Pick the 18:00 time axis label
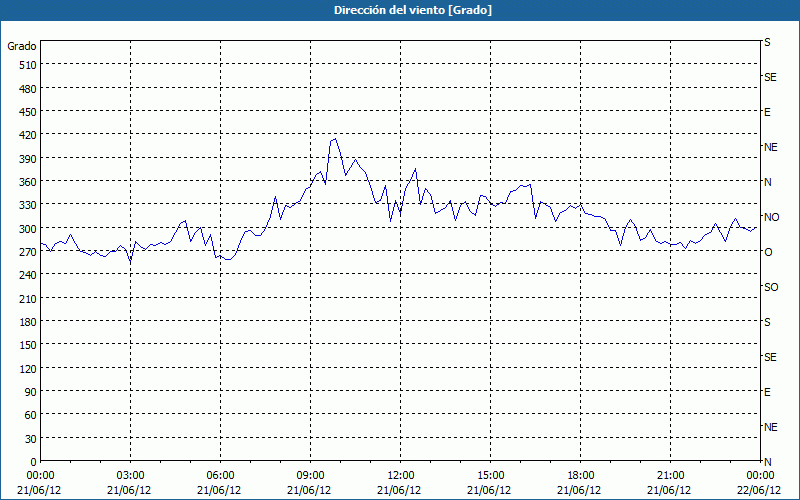Viewport: 800px width, 500px height. pyautogui.click(x=581, y=476)
